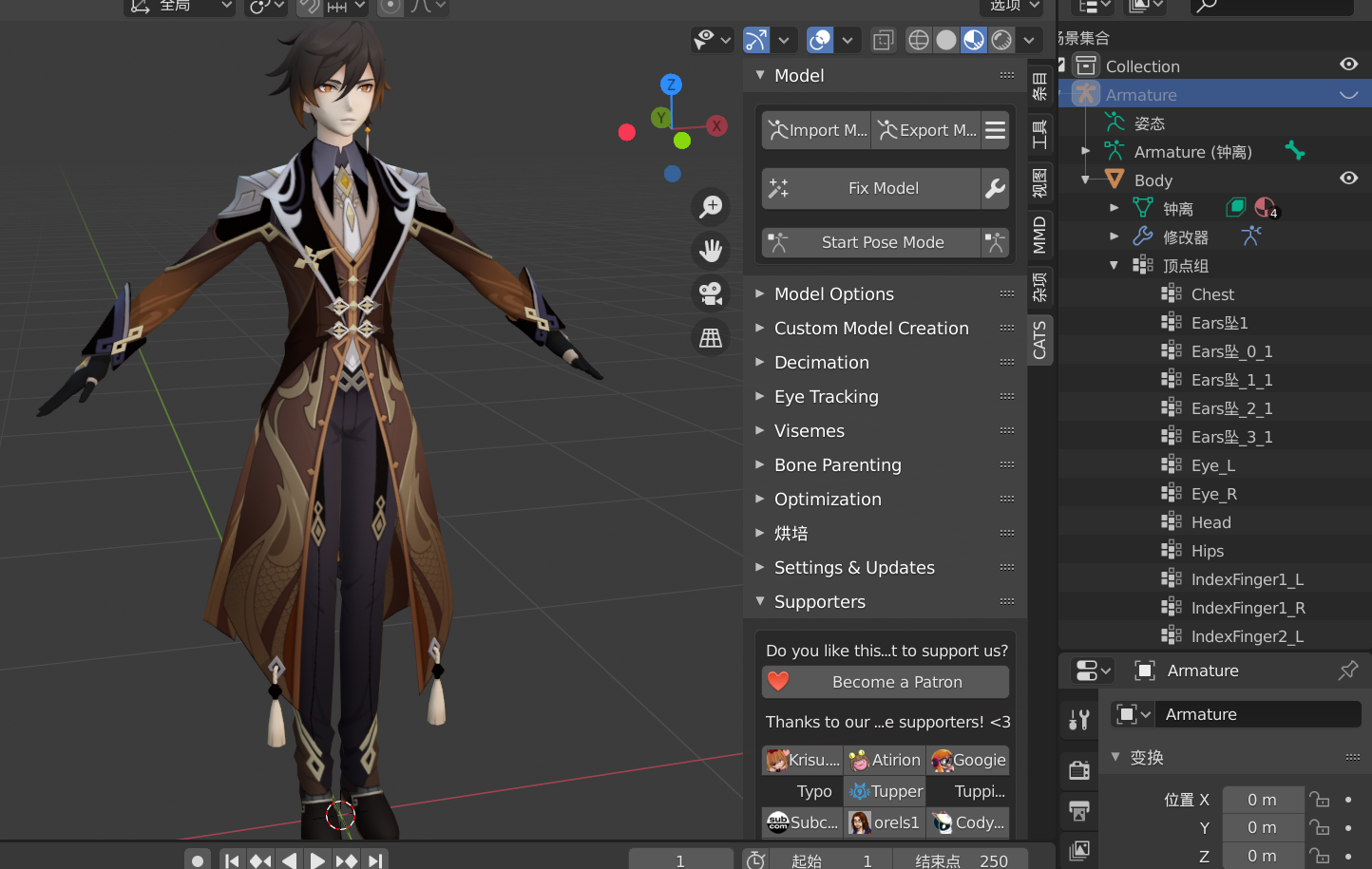Select the Chest vertex group
1372x869 pixels.
(x=1212, y=294)
